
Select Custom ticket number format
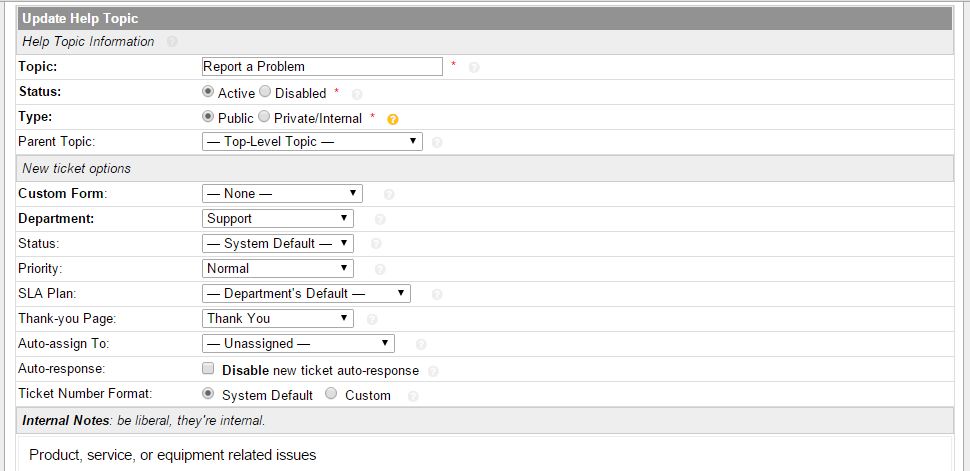331,394
